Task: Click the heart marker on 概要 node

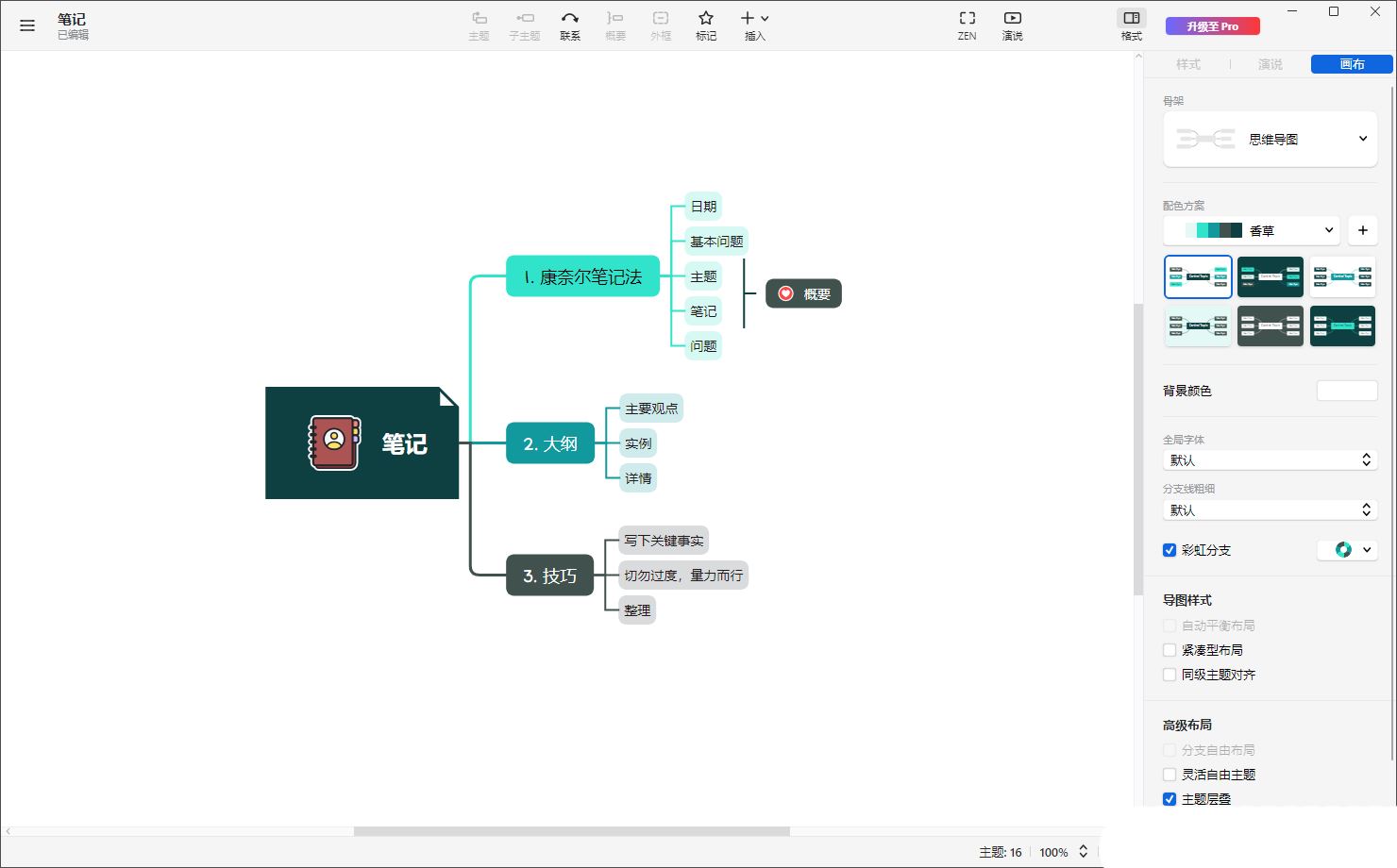Action: pyautogui.click(x=785, y=294)
